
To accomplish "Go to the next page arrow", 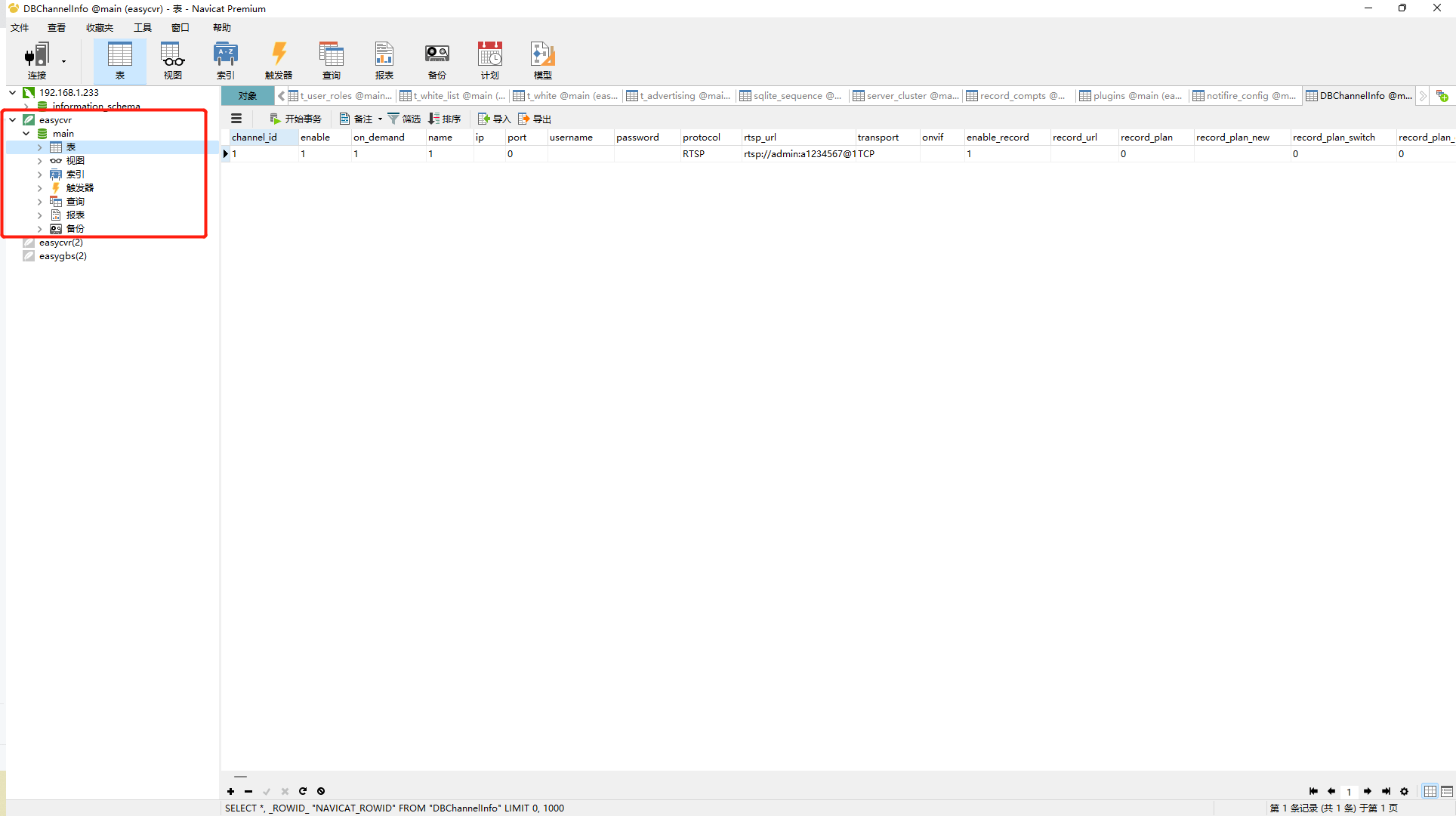I will tap(1367, 791).
